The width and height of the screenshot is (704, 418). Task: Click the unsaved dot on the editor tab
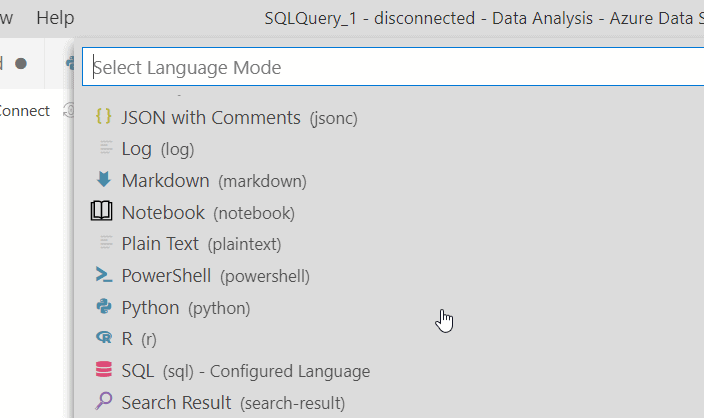[21, 63]
